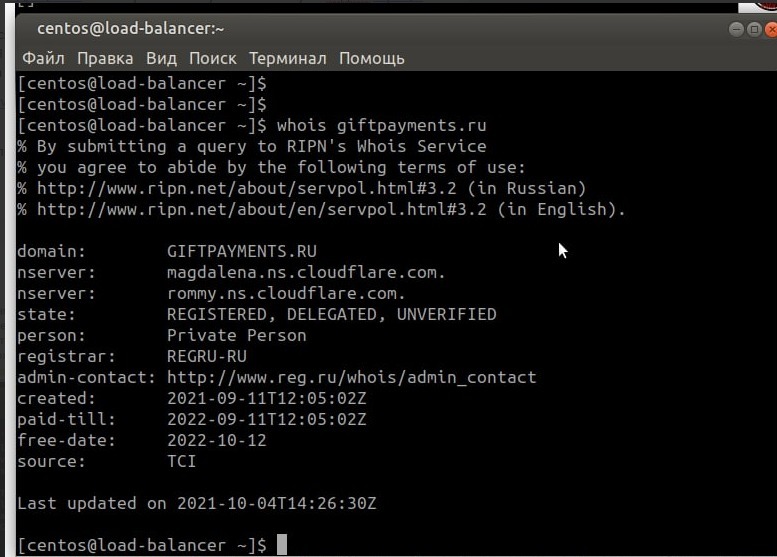Screen dimensions: 777x557
Task: Click the magdalena.ns.cloudflare.com nameserver text
Action: [x=306, y=272]
